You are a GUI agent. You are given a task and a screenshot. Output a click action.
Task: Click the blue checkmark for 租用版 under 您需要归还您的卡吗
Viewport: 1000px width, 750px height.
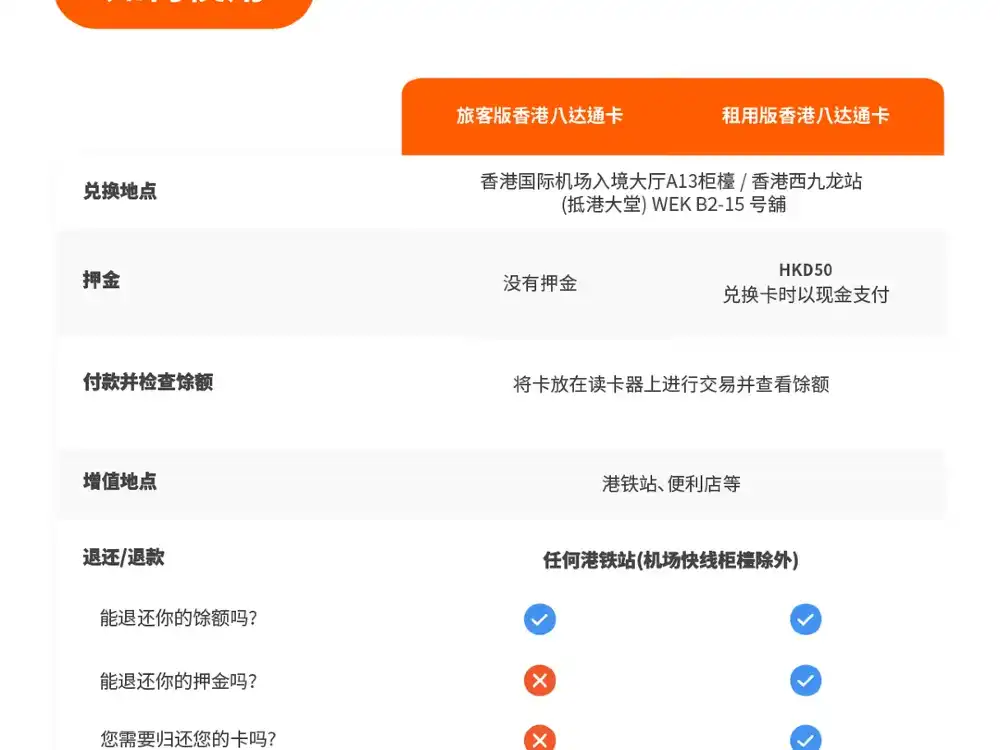point(805,738)
